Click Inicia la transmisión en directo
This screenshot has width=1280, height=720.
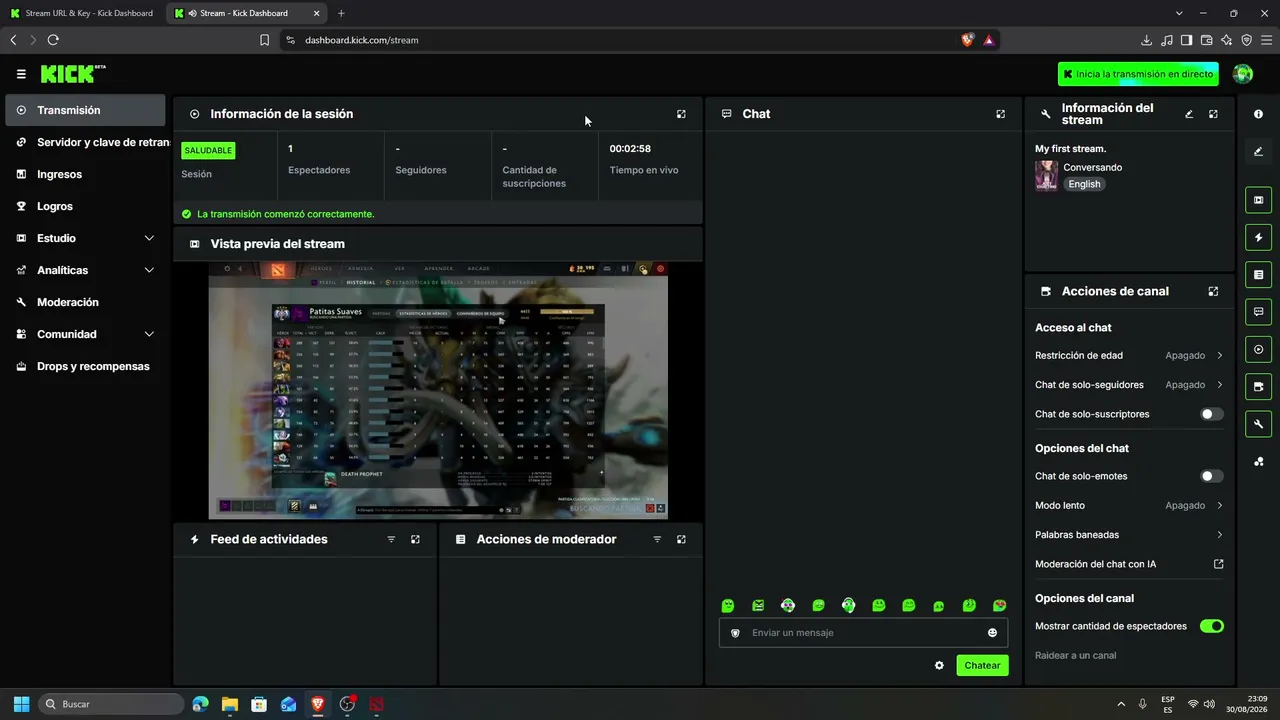point(1138,74)
